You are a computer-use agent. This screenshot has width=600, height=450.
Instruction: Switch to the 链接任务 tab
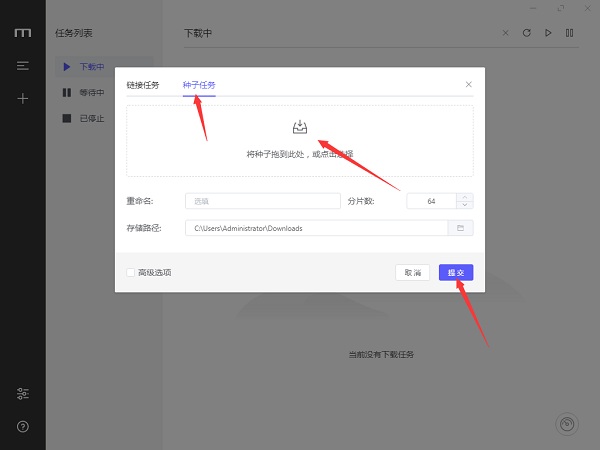pyautogui.click(x=143, y=85)
